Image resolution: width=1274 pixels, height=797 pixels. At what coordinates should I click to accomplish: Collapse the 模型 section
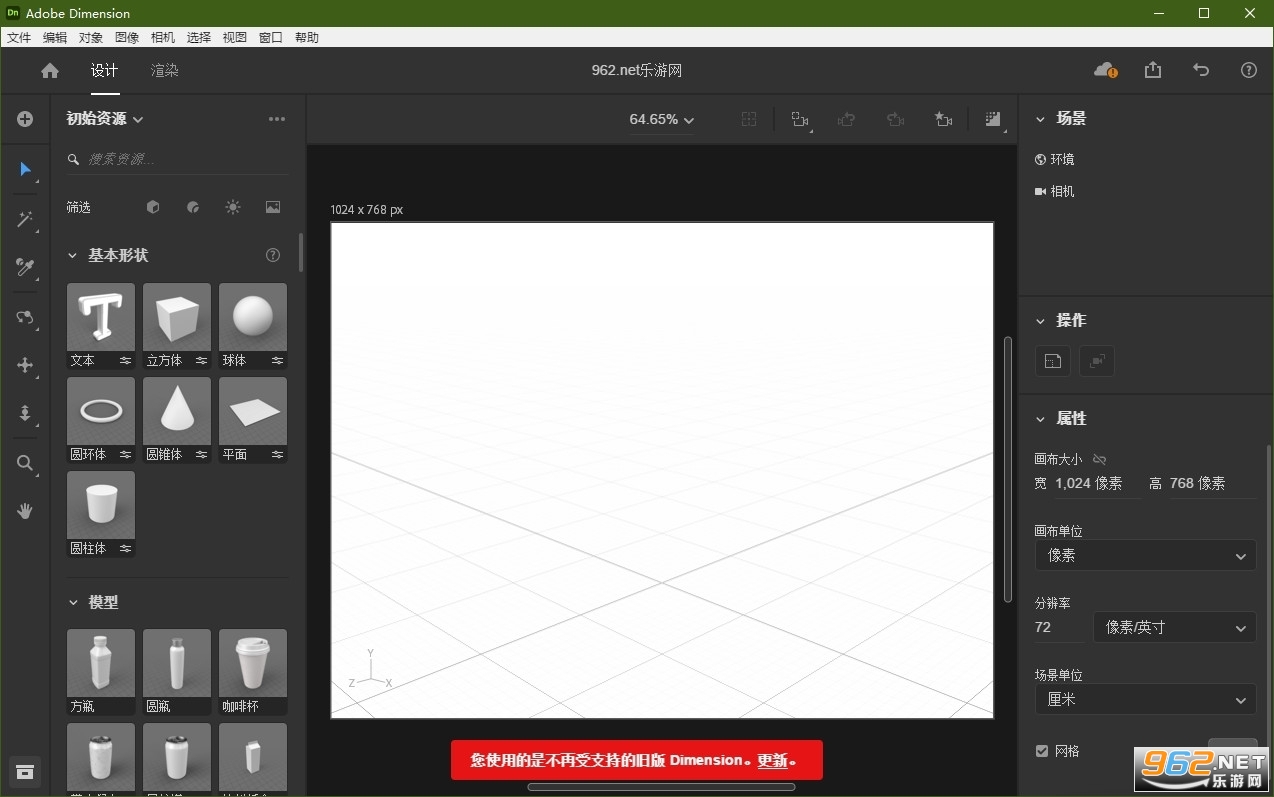click(x=72, y=602)
